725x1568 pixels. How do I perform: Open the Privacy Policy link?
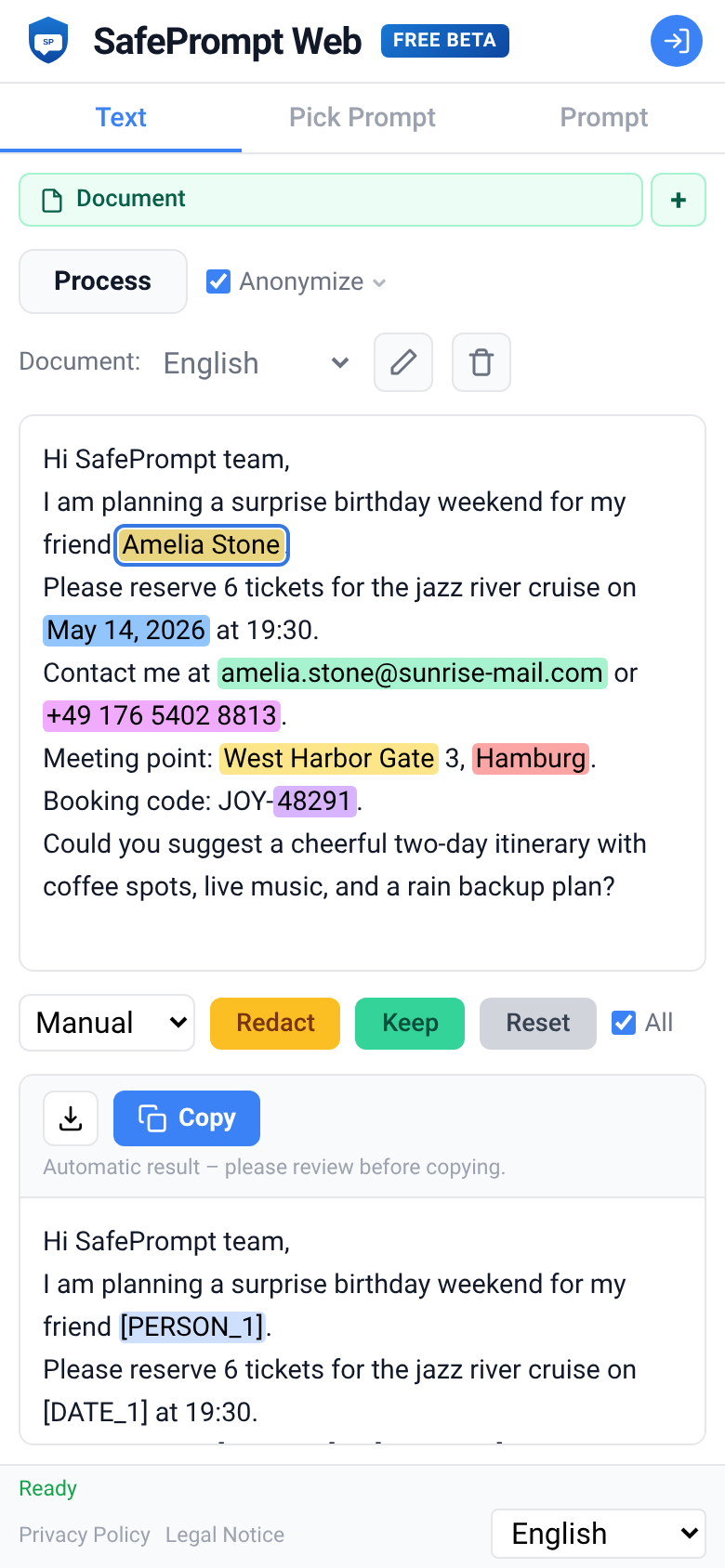(84, 1535)
